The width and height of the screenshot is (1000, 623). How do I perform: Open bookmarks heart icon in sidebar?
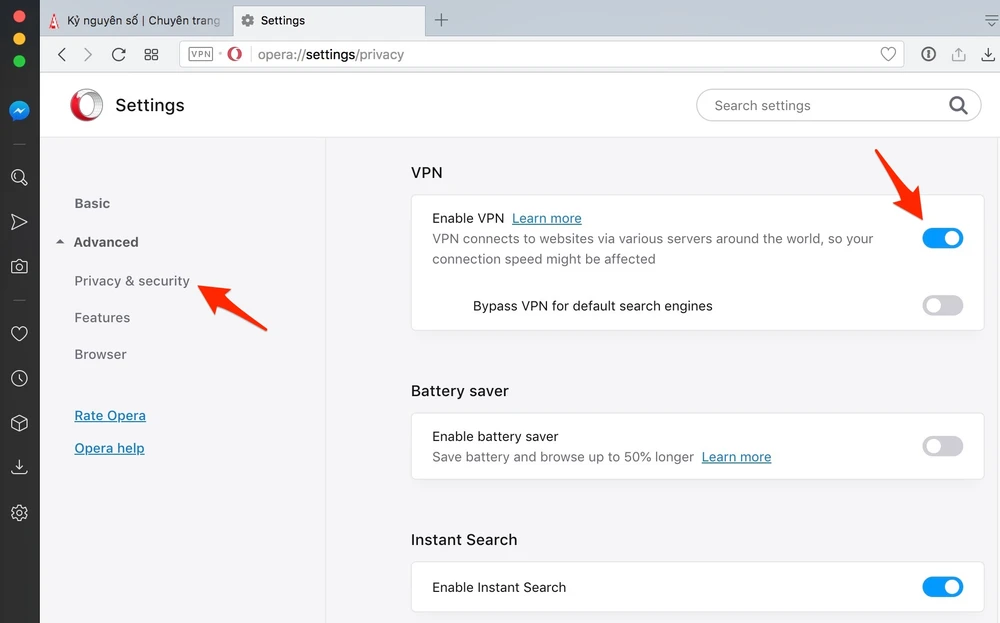coord(19,334)
